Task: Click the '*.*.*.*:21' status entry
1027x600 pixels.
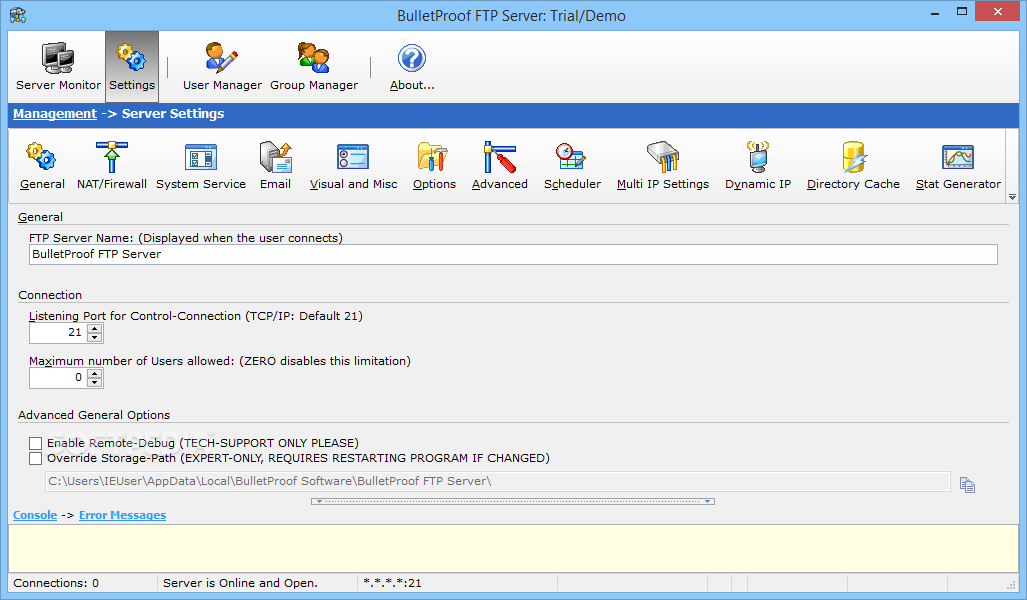Action: (392, 583)
